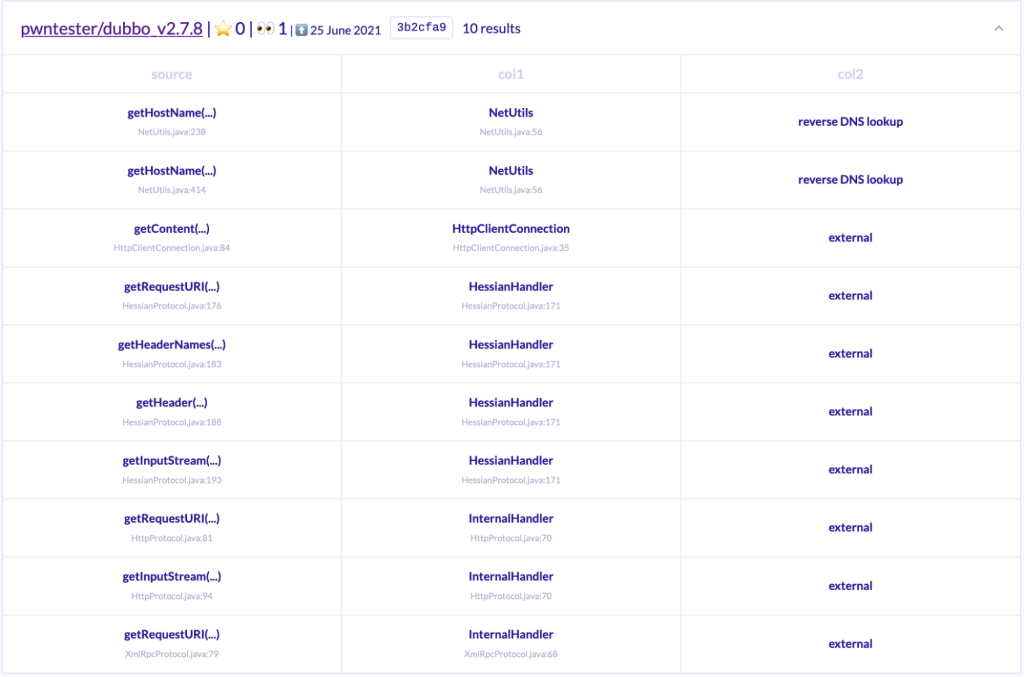Screen dimensions: 1024x677
Task: Open the pwntester/dubbo_v2.7.8 repository link
Action: pyautogui.click(x=111, y=29)
